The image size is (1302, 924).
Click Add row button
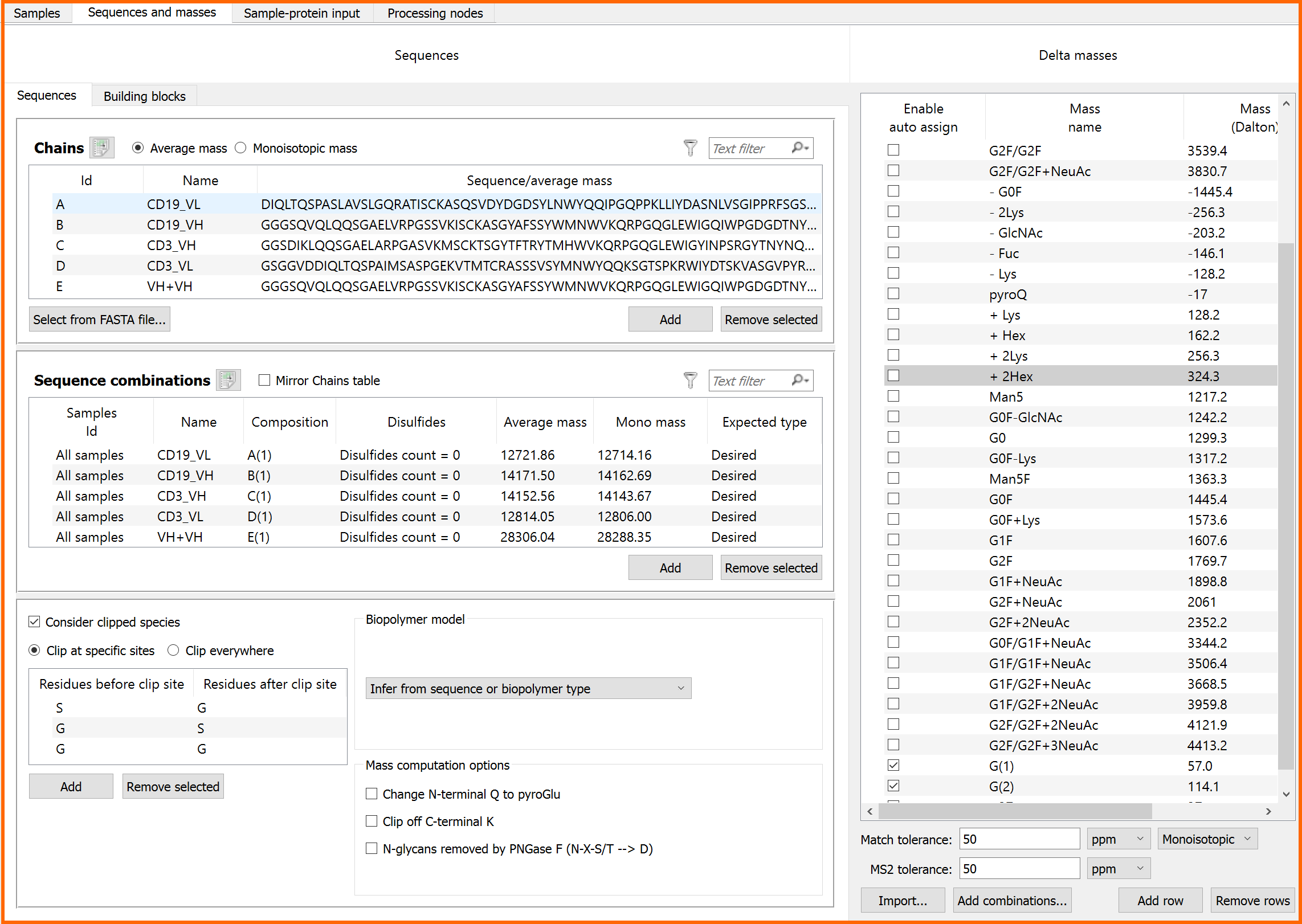tap(1160, 900)
